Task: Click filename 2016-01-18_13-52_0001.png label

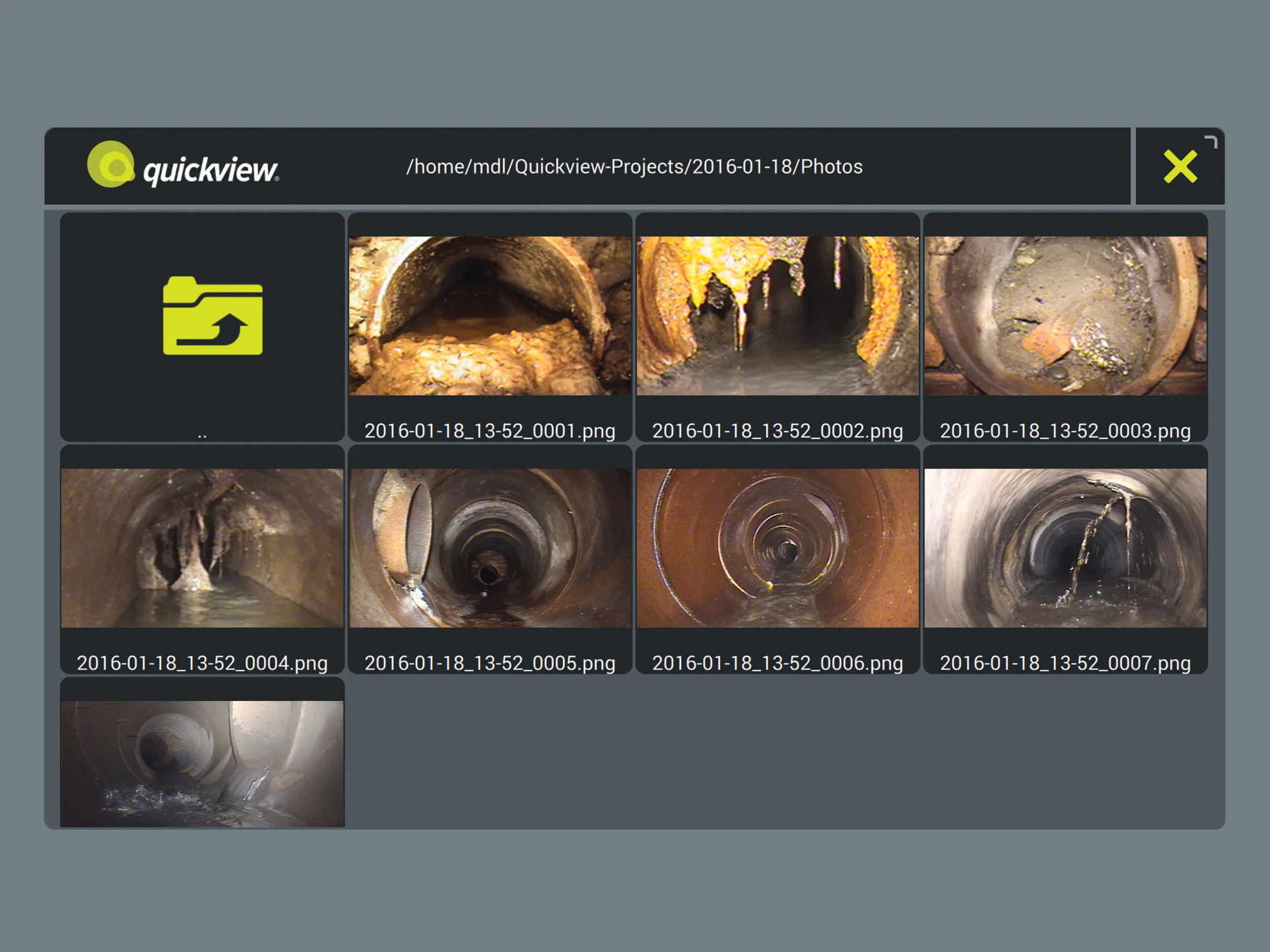Action: 490,431
